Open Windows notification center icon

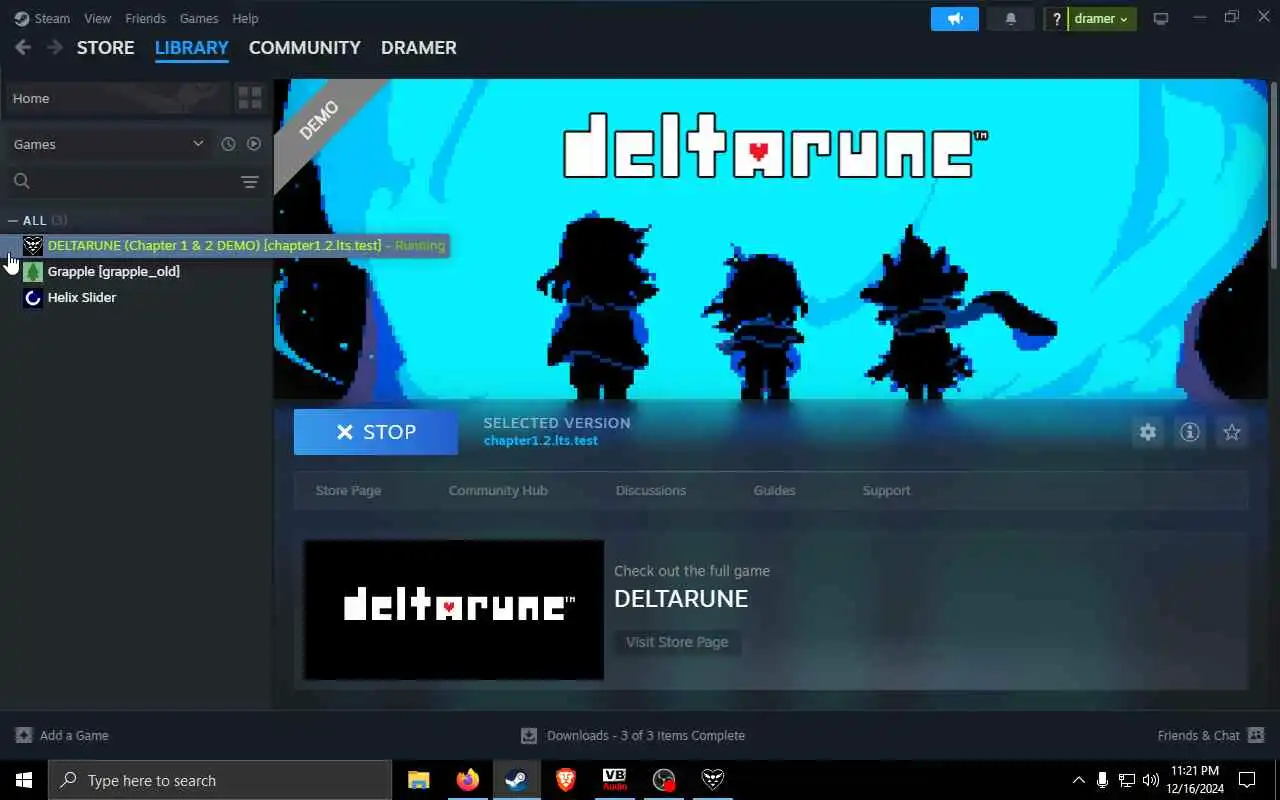tap(1247, 780)
